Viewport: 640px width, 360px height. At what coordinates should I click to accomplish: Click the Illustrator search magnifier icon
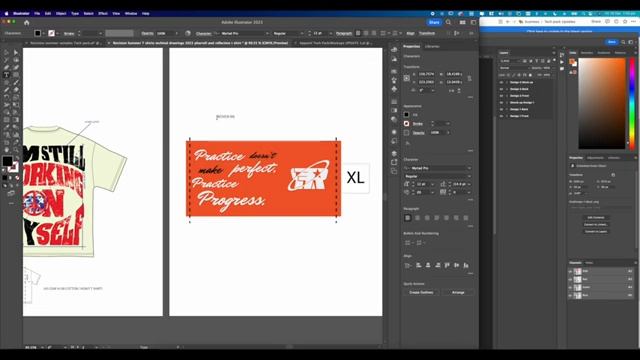point(448,22)
